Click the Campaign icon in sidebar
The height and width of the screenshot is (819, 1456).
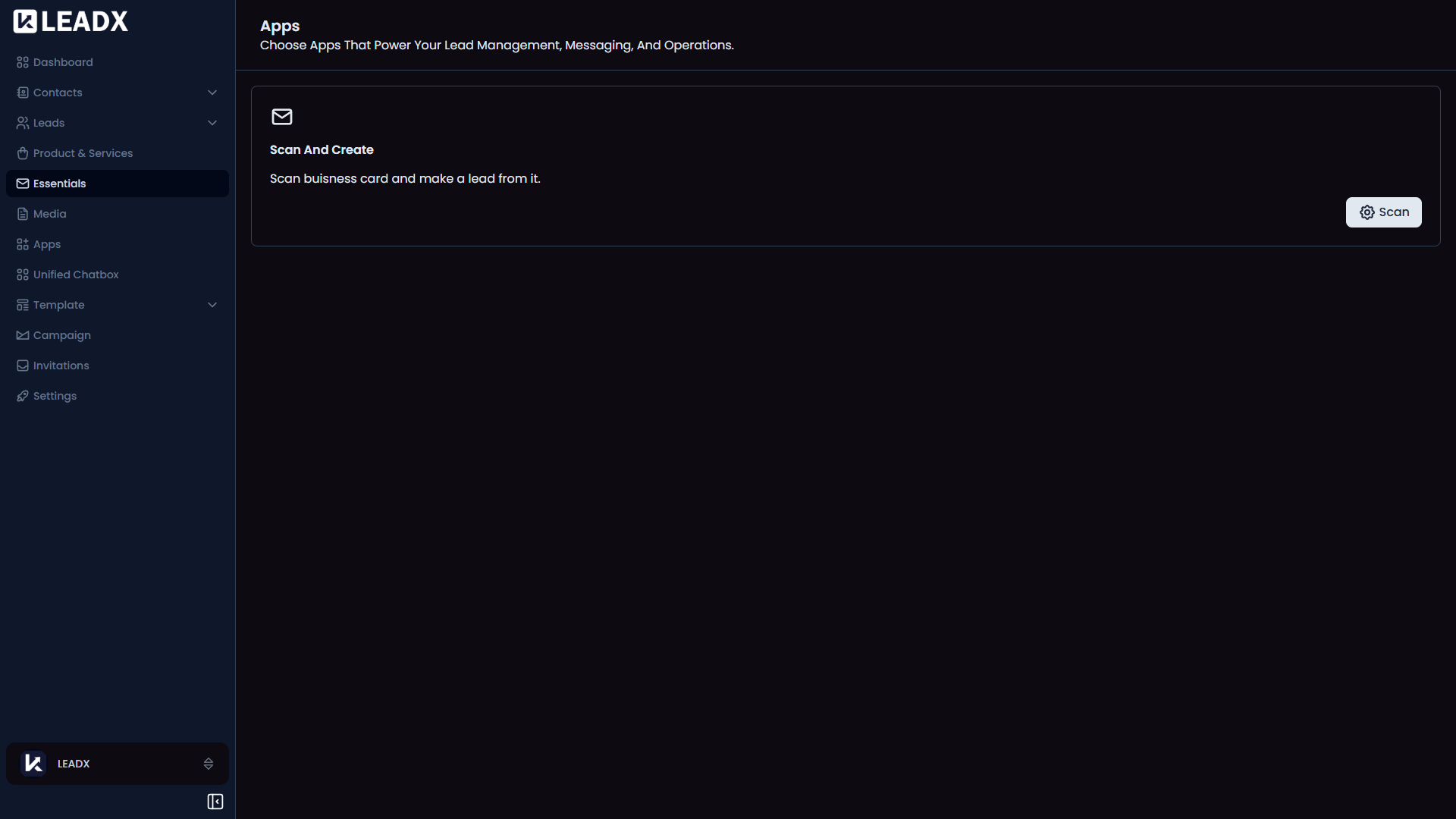23,335
